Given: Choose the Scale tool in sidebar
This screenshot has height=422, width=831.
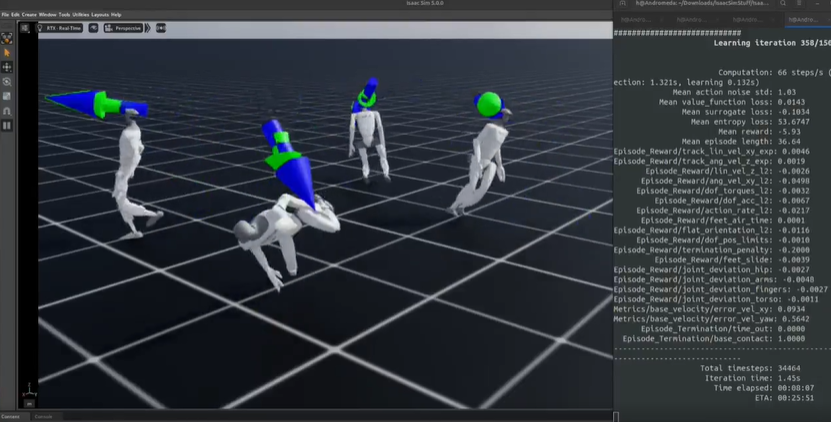Looking at the screenshot, I should pyautogui.click(x=7, y=96).
